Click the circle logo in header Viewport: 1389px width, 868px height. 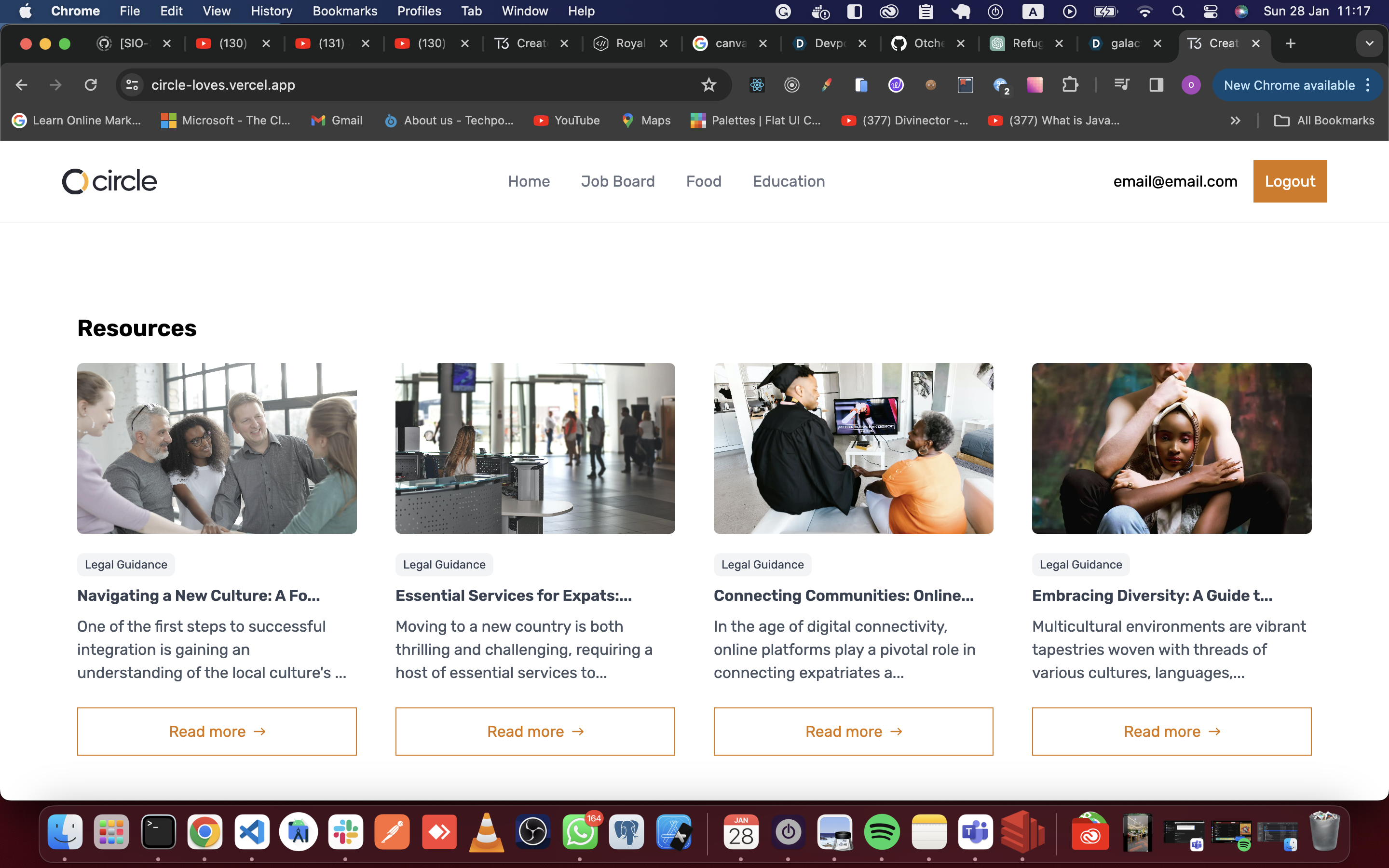pos(109,181)
